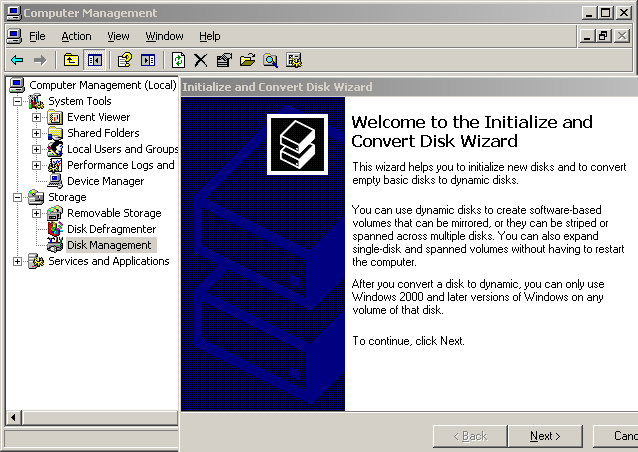The width and height of the screenshot is (638, 452).
Task: Expand the Event Viewer node
Action: click(37, 118)
